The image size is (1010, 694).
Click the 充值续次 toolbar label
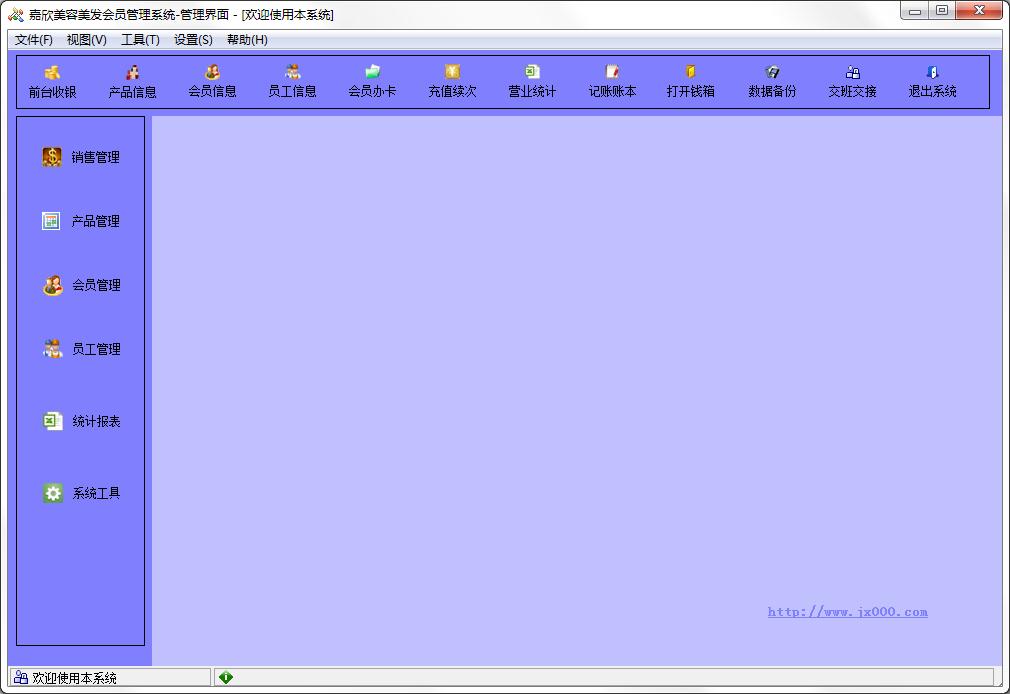(452, 92)
